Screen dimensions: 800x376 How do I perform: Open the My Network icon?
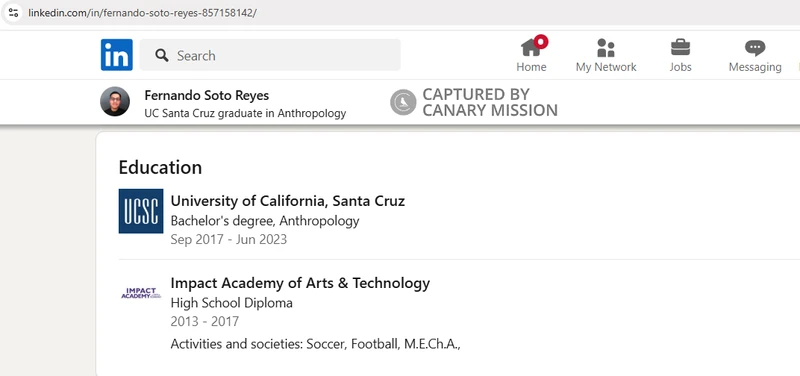click(606, 47)
